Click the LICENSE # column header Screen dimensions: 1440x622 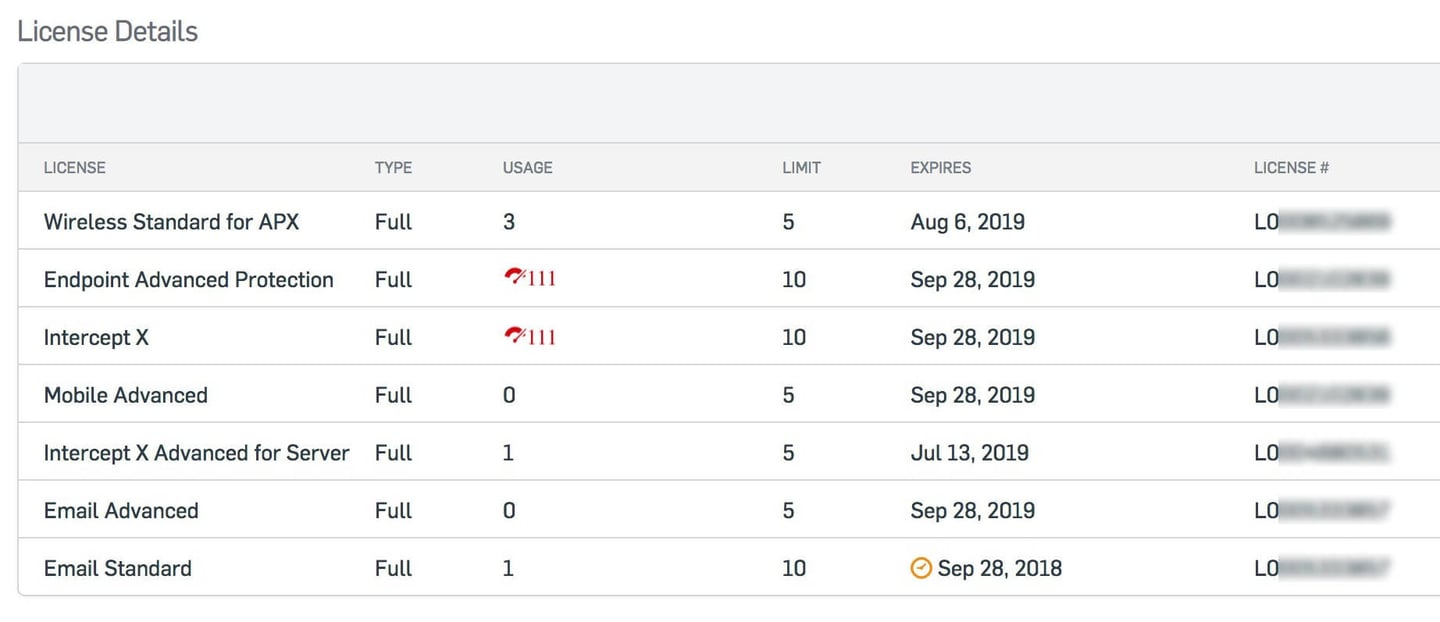pyautogui.click(x=1291, y=167)
